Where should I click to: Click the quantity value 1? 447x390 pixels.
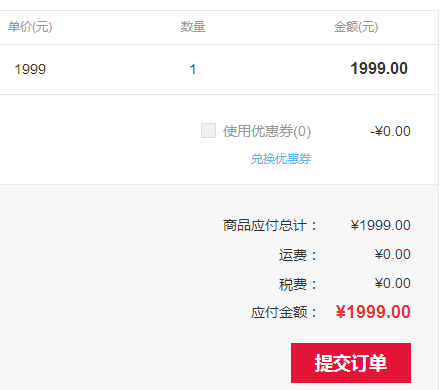pos(193,69)
